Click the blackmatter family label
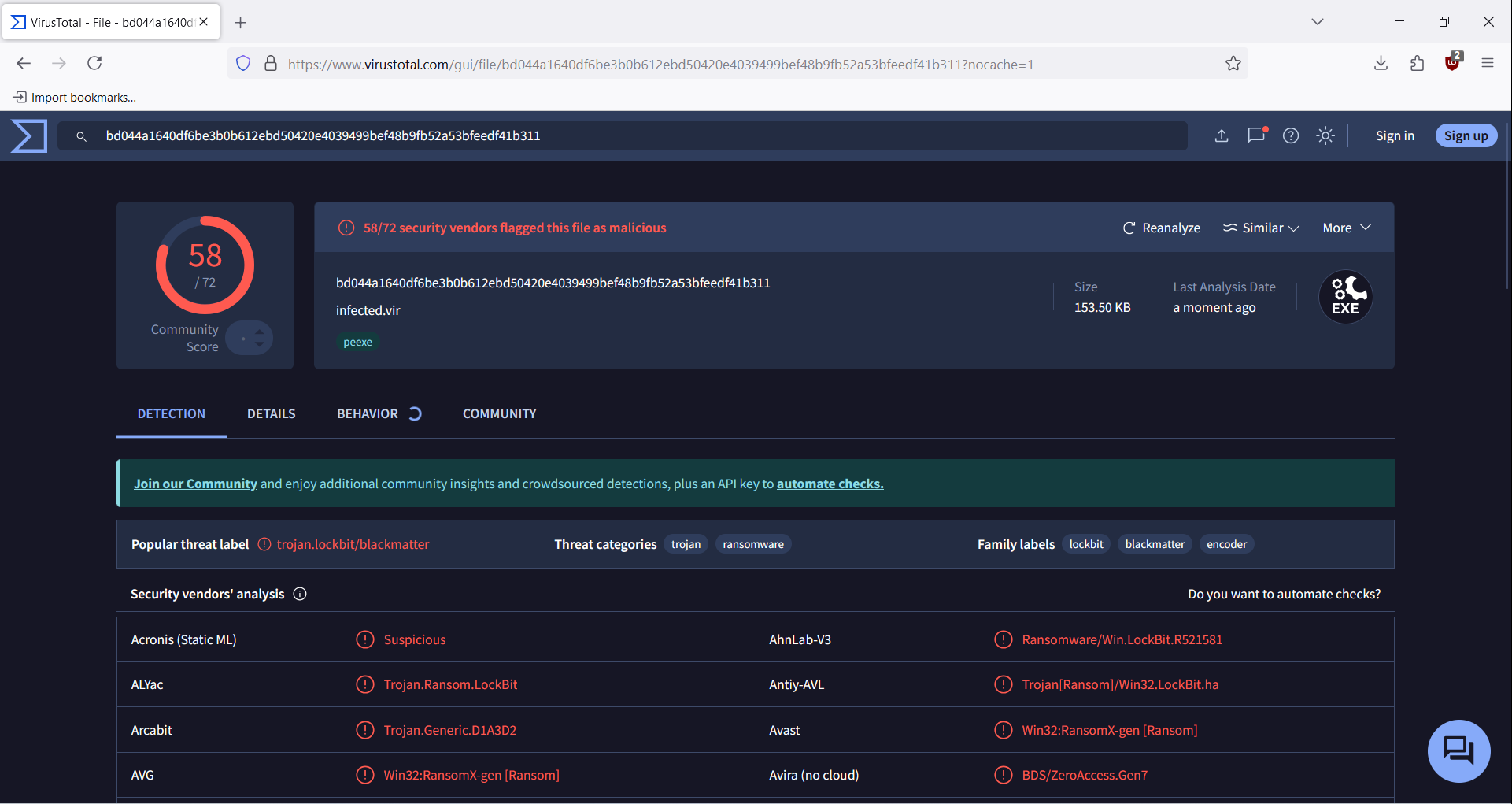This screenshot has width=1512, height=804. coord(1155,544)
